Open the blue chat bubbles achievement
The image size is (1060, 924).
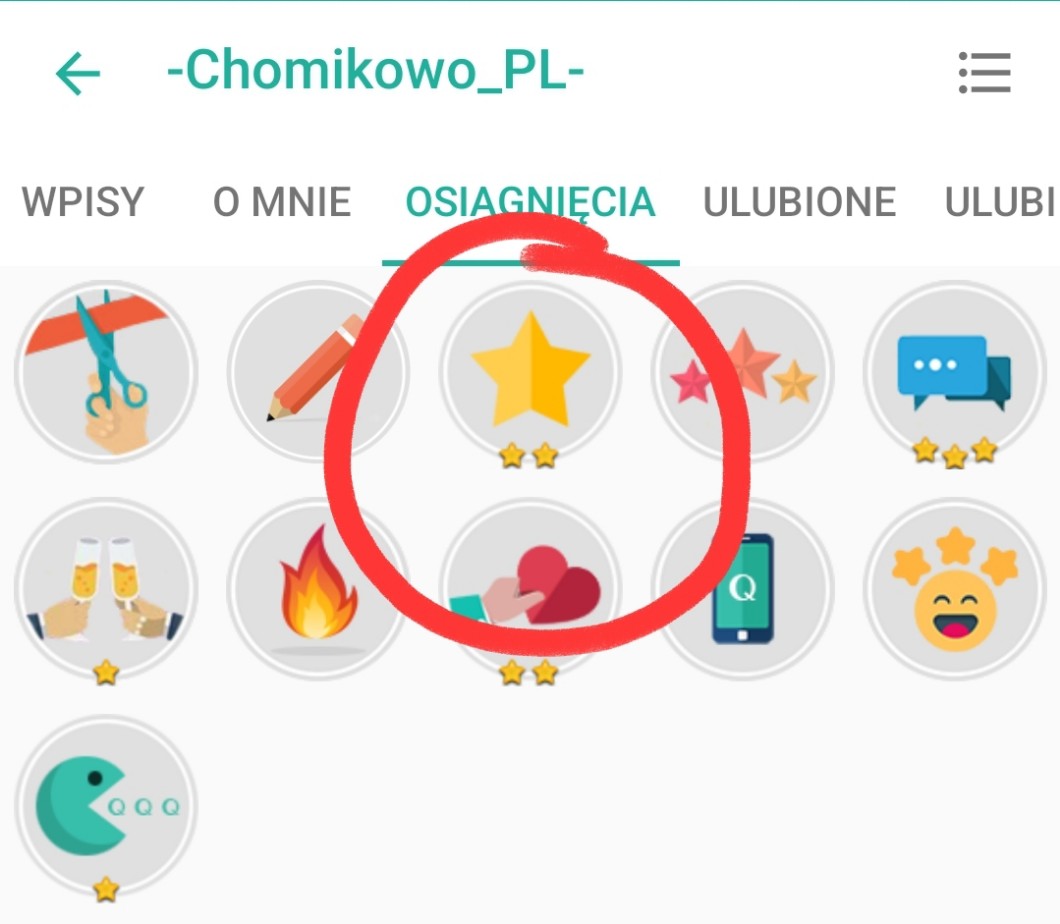click(955, 372)
